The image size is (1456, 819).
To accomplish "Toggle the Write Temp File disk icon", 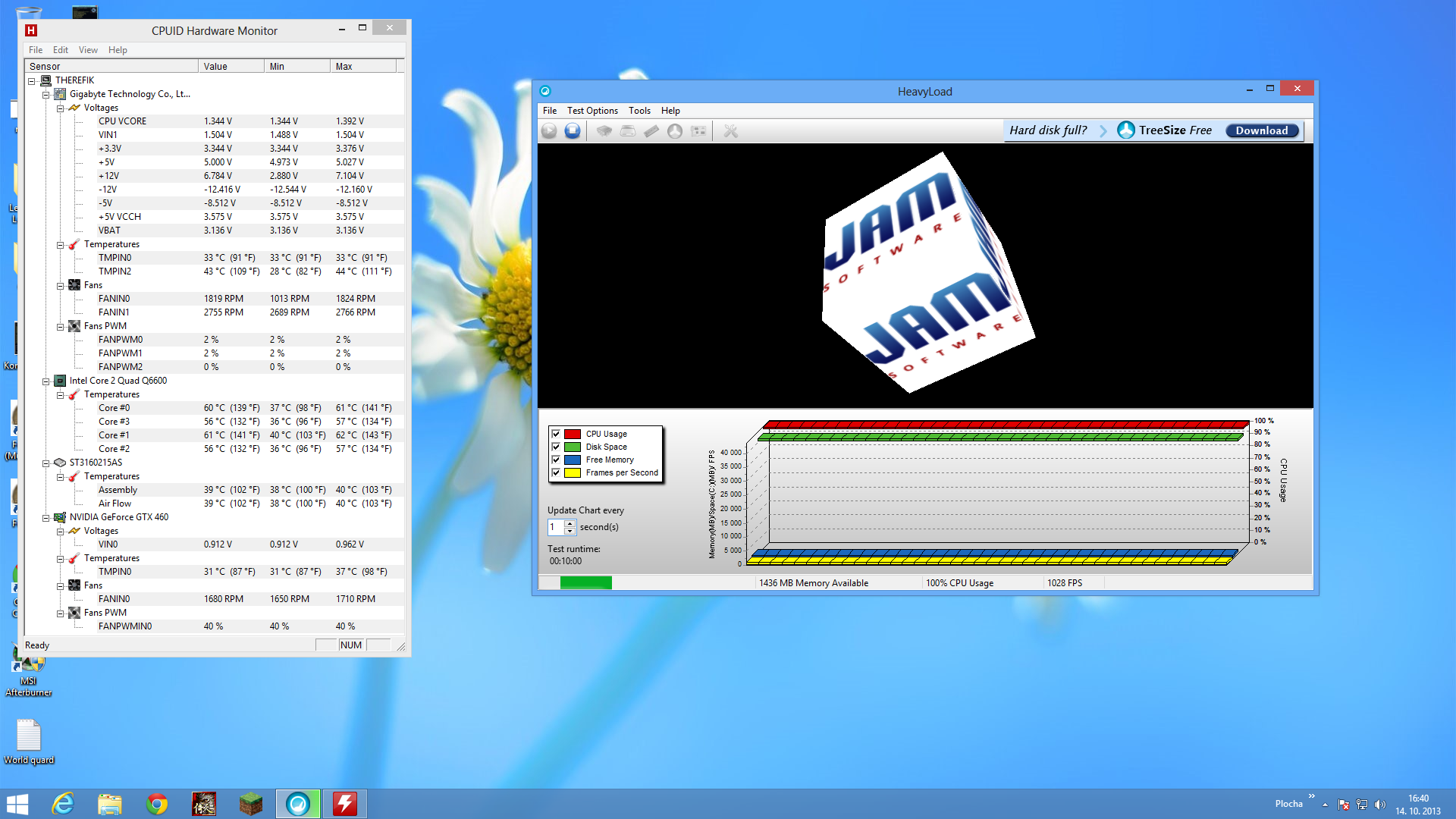I will [x=628, y=131].
